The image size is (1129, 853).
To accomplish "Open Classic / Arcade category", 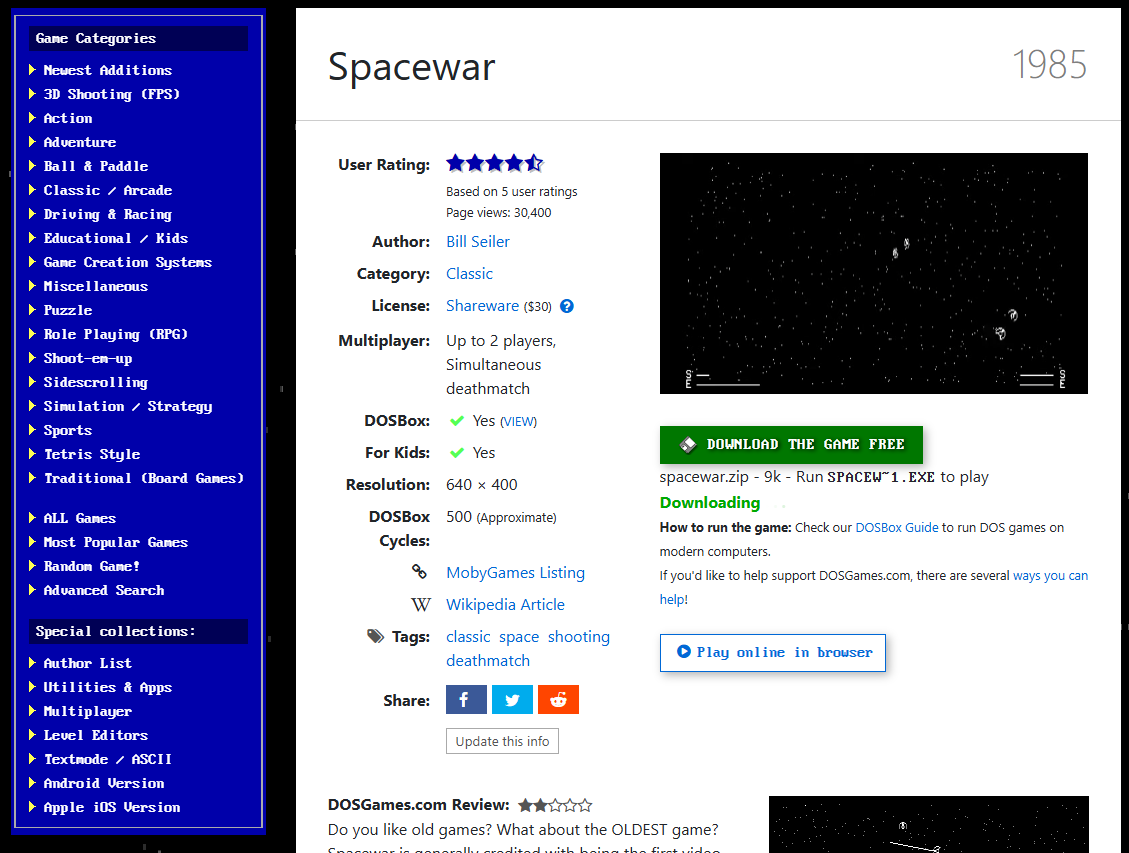I will click(107, 190).
